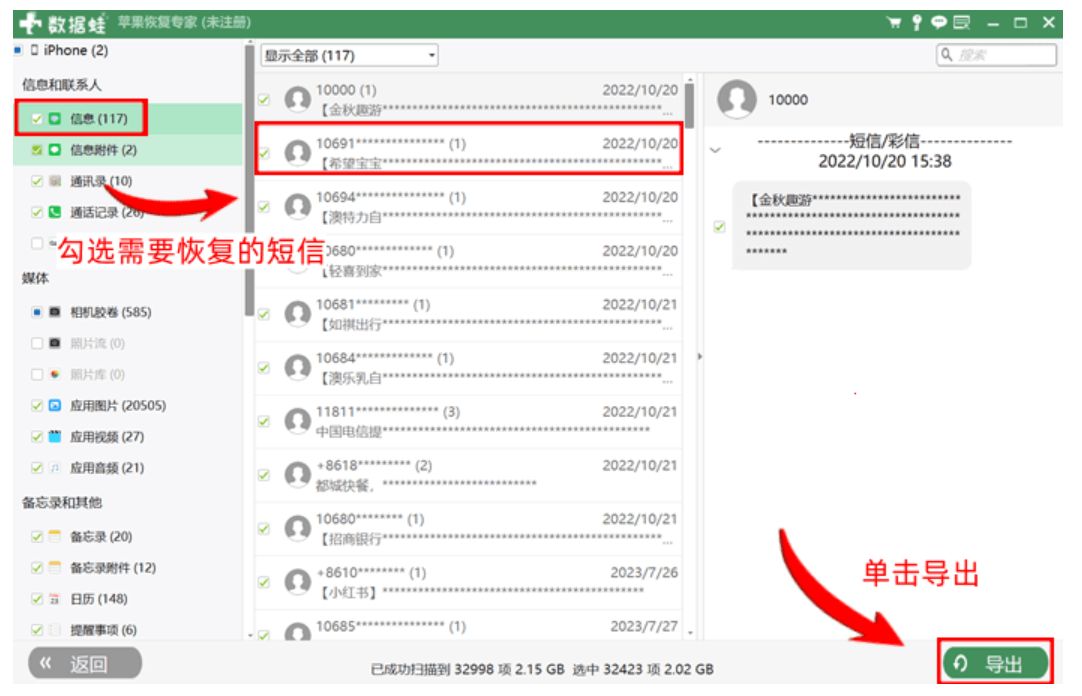This screenshot has height=696, width=1082.
Task: Click the 信息 (117) message icon
Action: click(55, 119)
